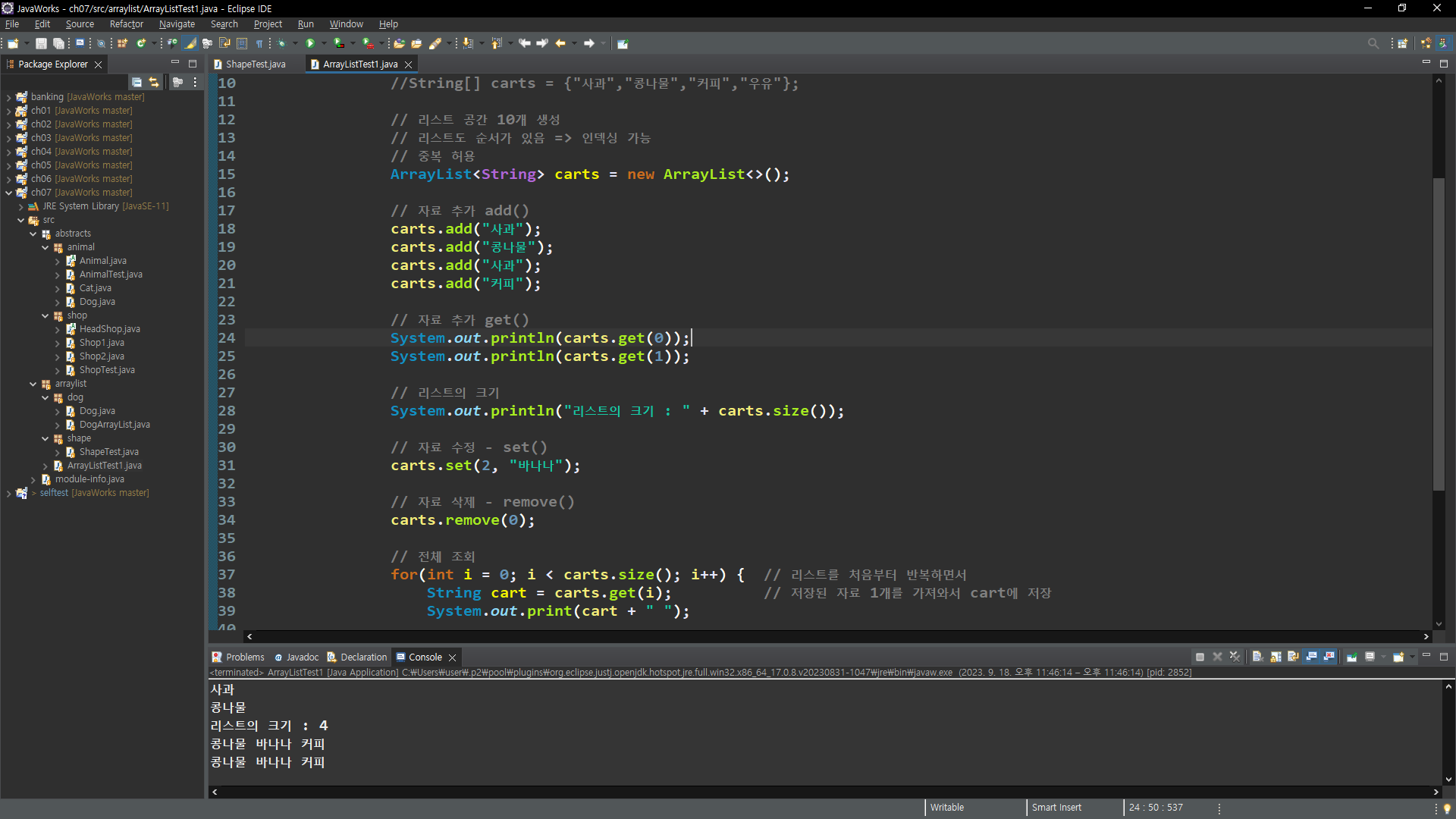Open the Refactor menu
1456x819 pixels.
click(x=126, y=24)
